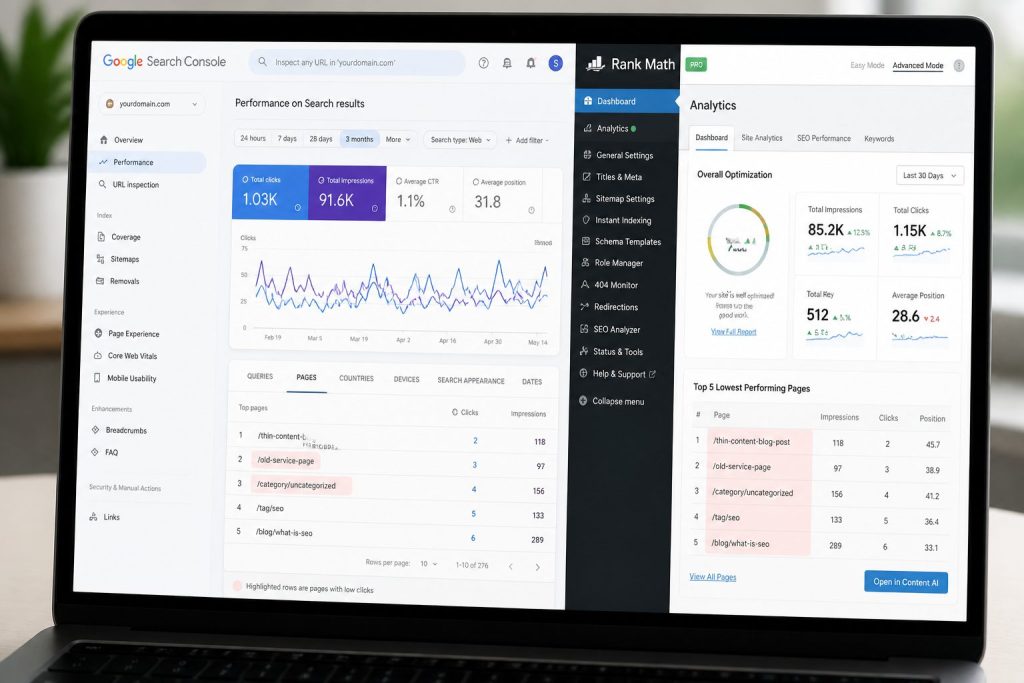Enable the Average position metric checkbox
This screenshot has height=683, width=1024.
point(476,182)
